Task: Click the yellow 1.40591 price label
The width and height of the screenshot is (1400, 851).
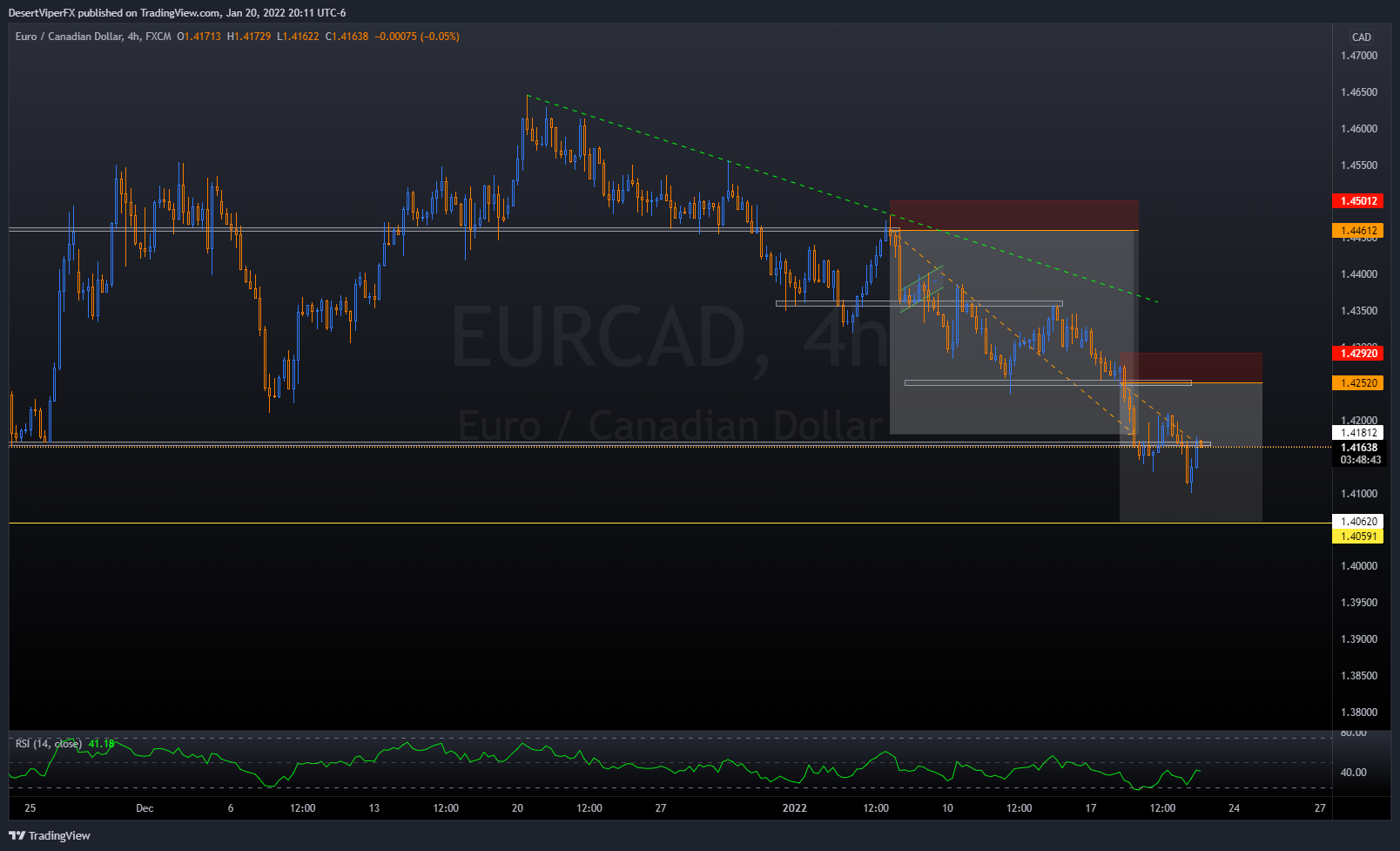Action: click(x=1358, y=537)
